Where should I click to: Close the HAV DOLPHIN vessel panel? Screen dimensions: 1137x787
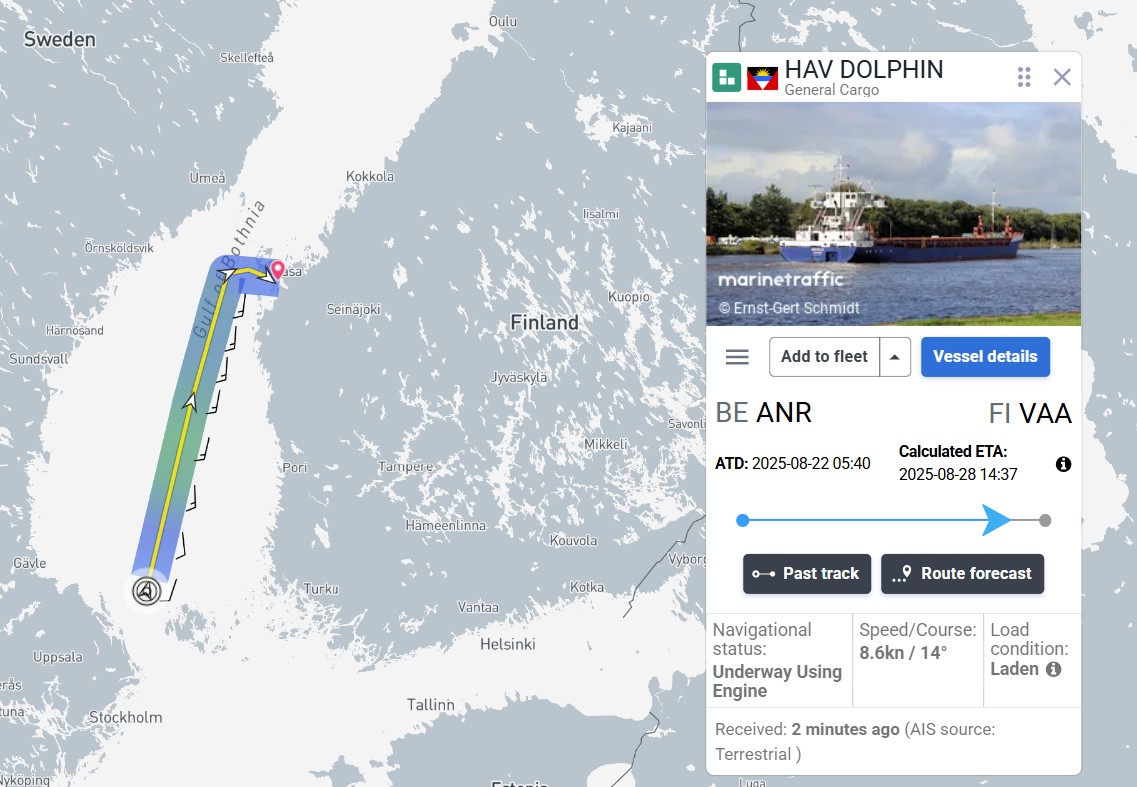[1062, 77]
